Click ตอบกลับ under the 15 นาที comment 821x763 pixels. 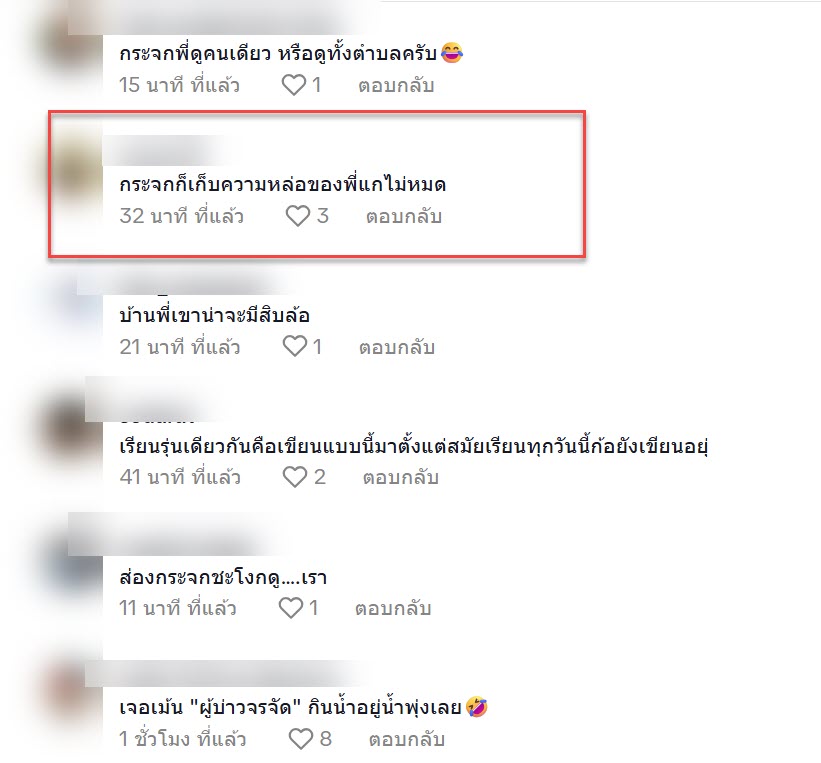(396, 85)
